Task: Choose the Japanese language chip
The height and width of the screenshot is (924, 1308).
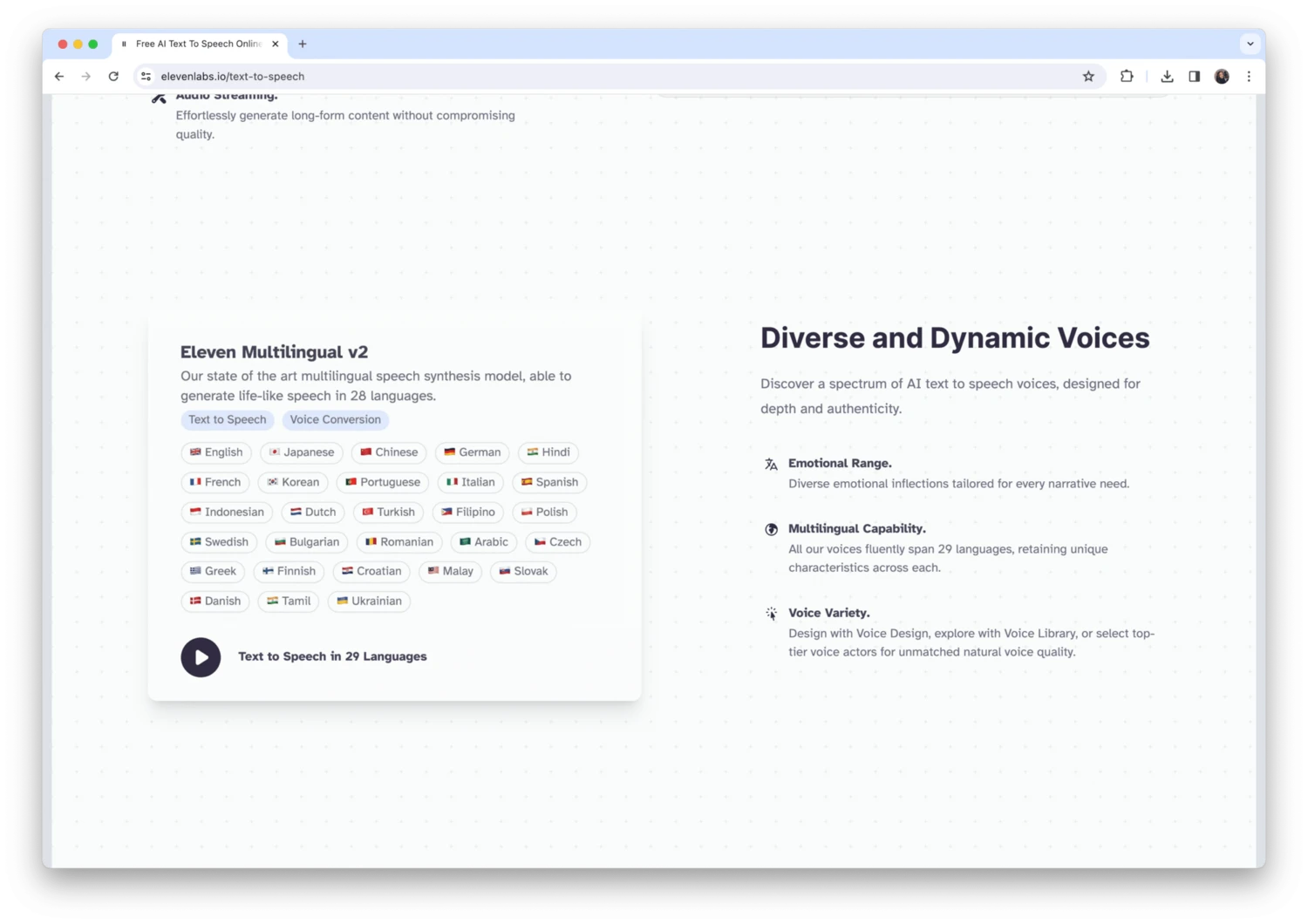Action: click(x=301, y=452)
